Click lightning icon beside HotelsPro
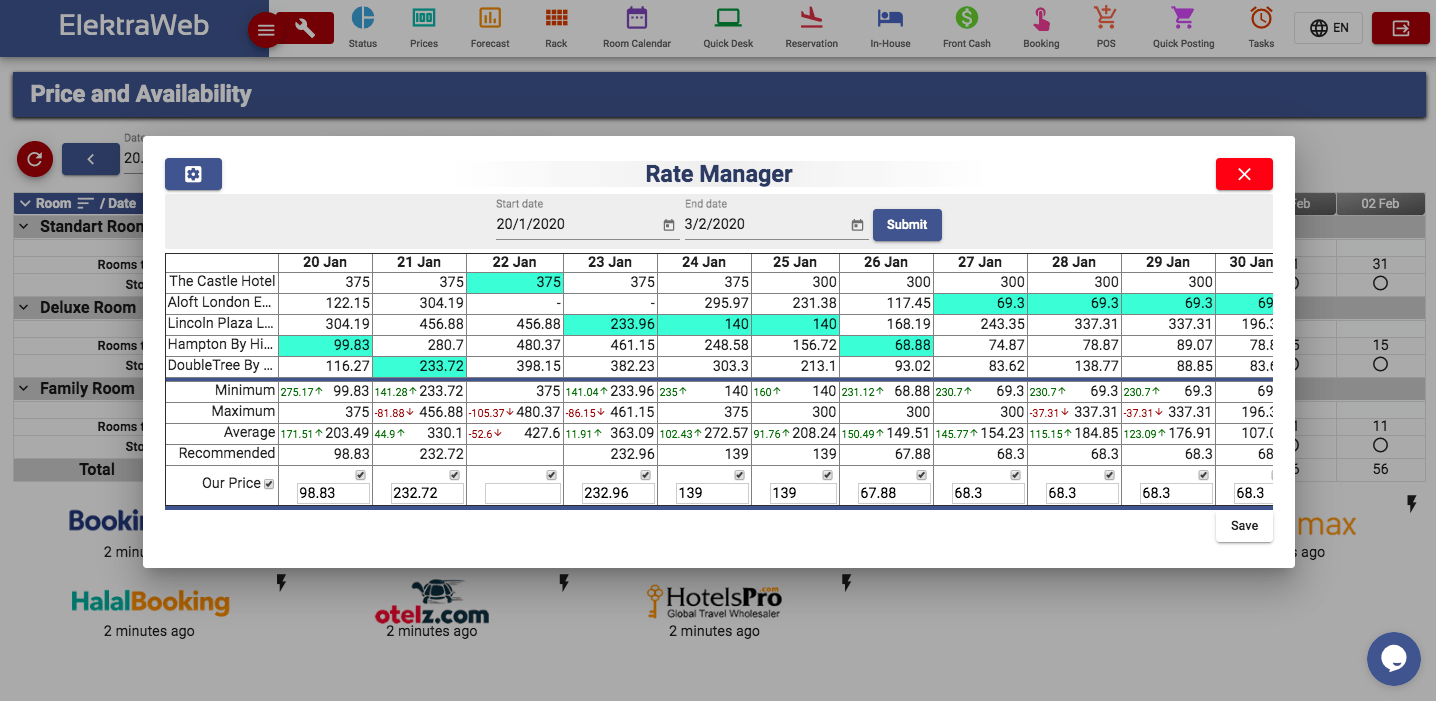Image resolution: width=1436 pixels, height=701 pixels. coord(846,582)
